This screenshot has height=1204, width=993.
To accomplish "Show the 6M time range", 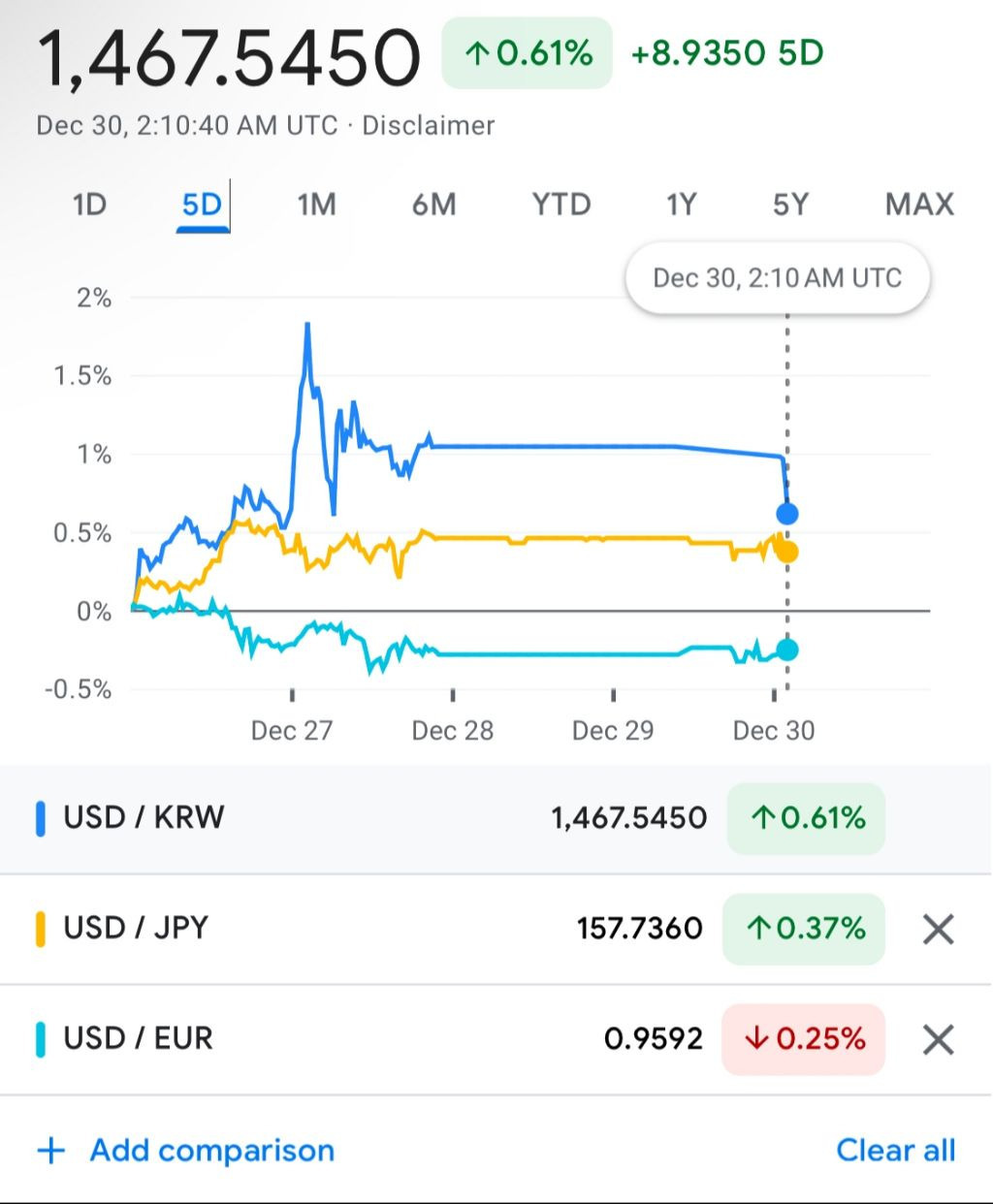I will [x=433, y=205].
